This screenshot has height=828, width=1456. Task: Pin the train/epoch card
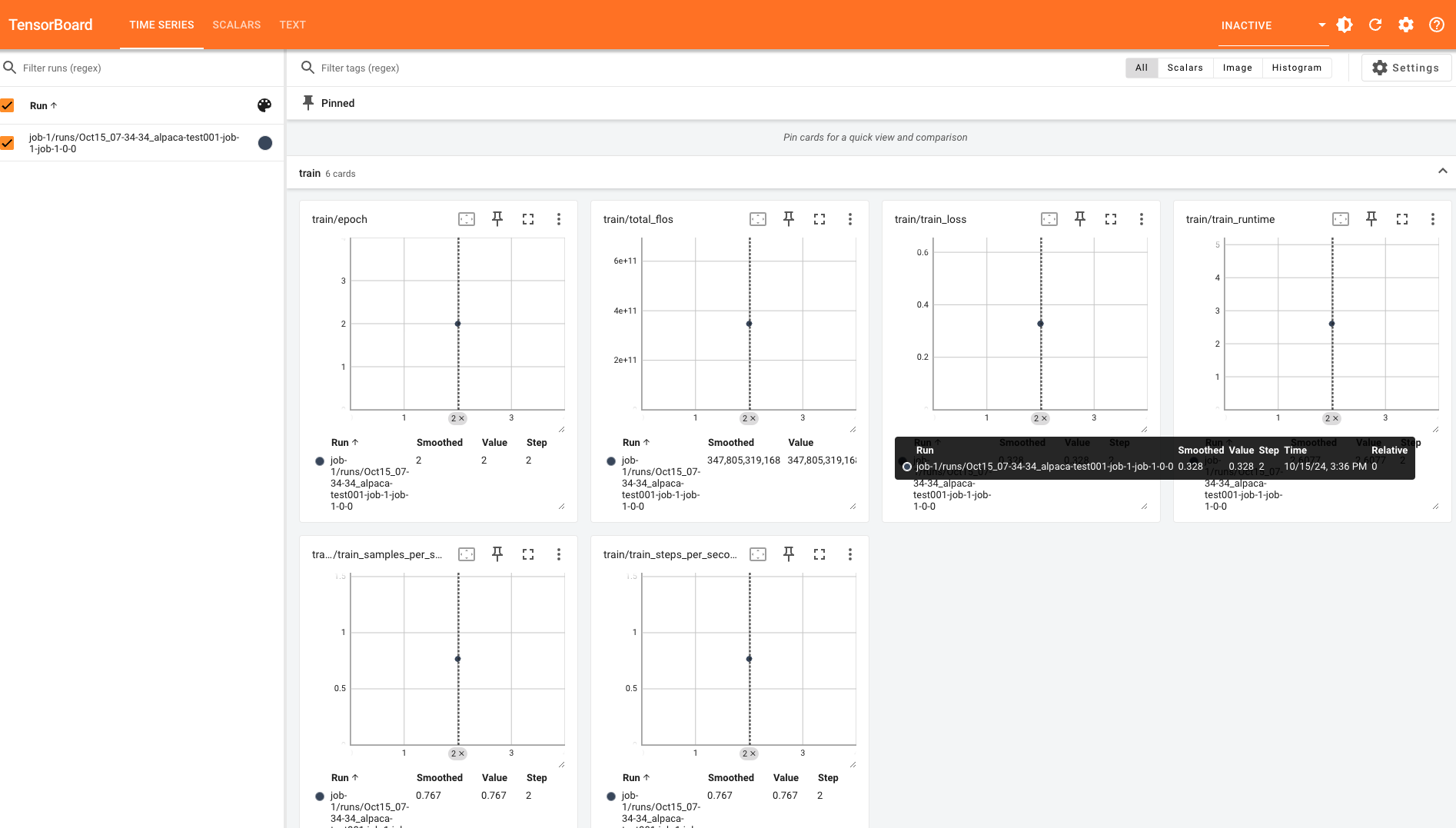click(x=497, y=219)
